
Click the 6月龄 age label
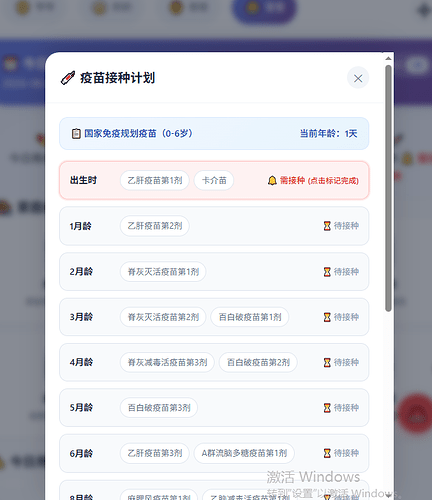(x=81, y=453)
